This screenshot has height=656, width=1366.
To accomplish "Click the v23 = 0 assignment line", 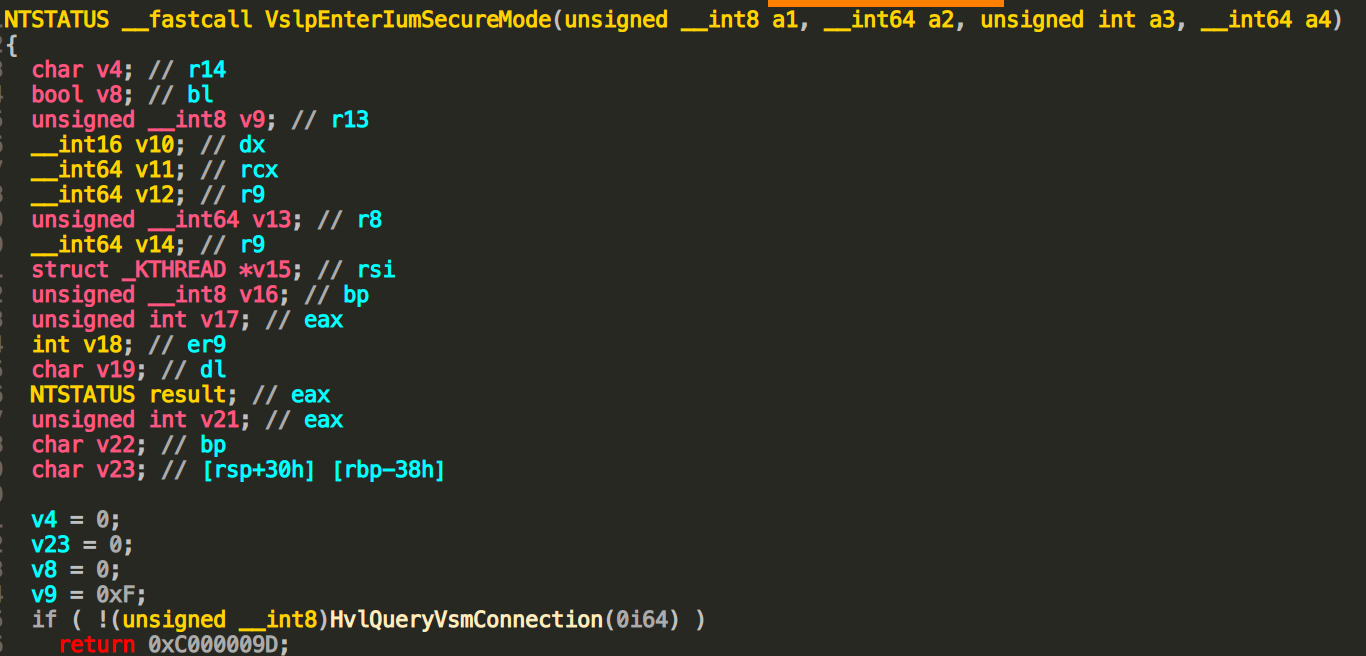I will point(82,545).
